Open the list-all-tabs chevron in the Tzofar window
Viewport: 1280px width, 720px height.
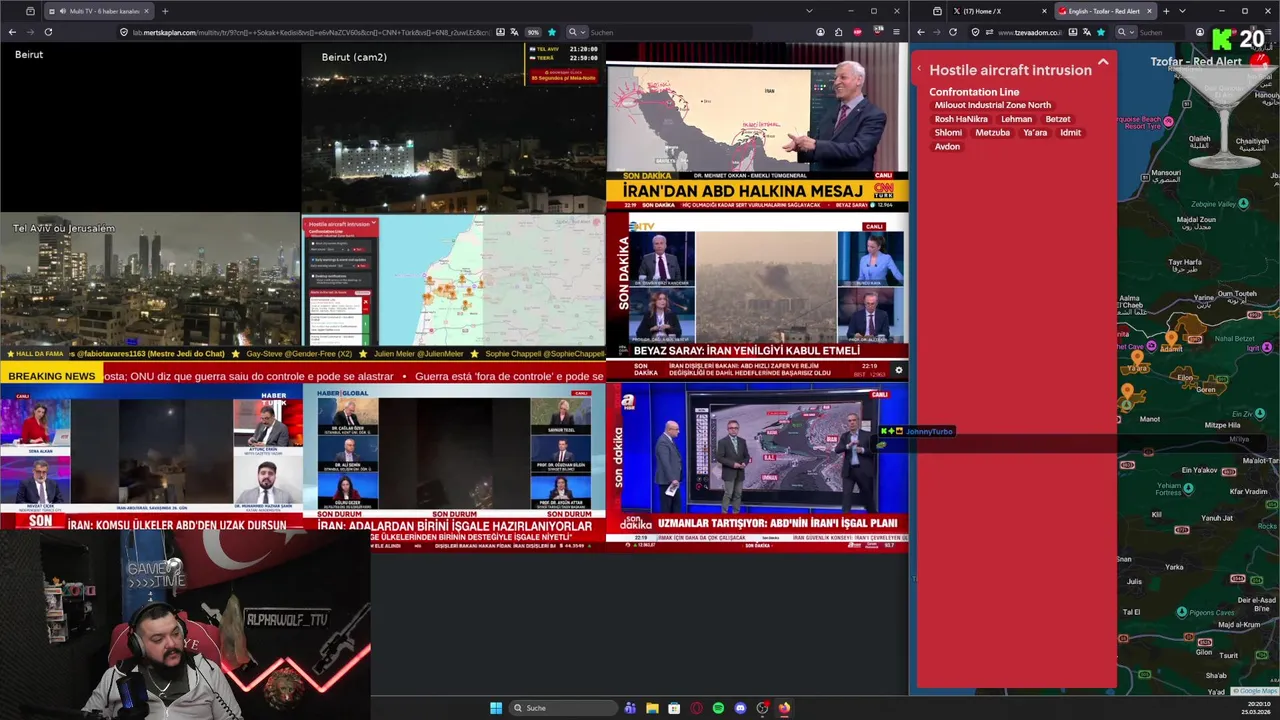[1182, 11]
